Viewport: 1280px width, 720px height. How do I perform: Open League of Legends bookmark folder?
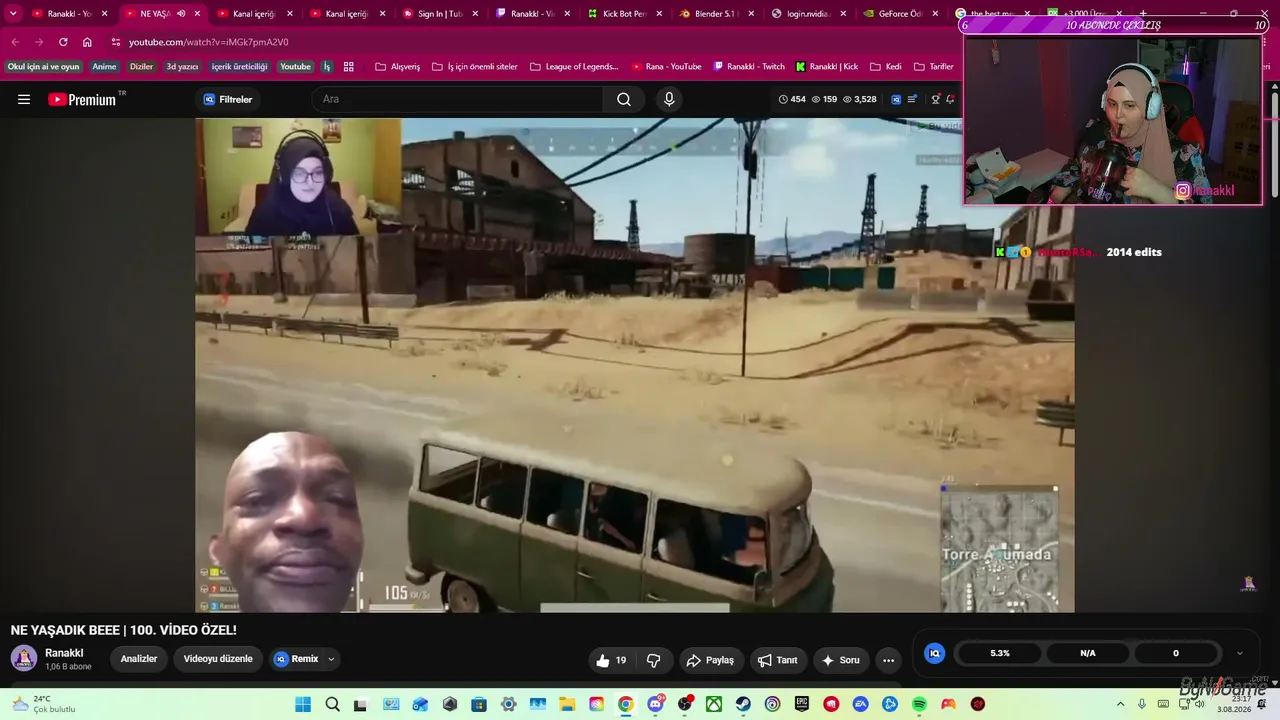pos(574,67)
